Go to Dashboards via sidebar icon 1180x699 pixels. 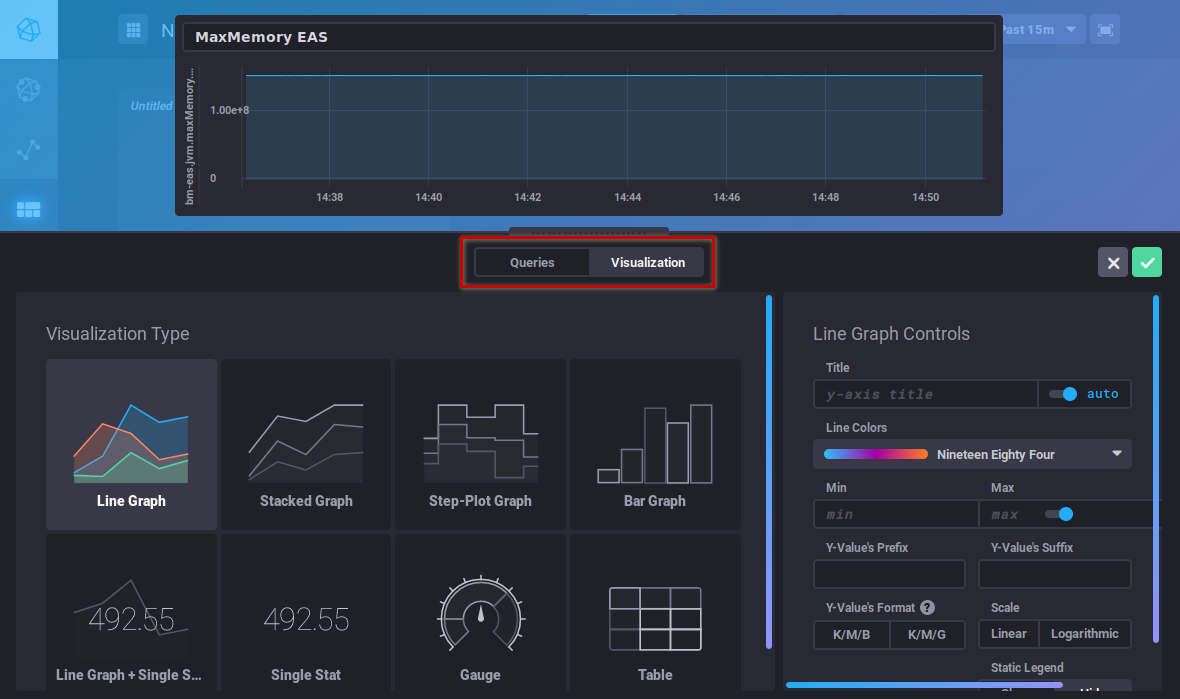(x=28, y=209)
